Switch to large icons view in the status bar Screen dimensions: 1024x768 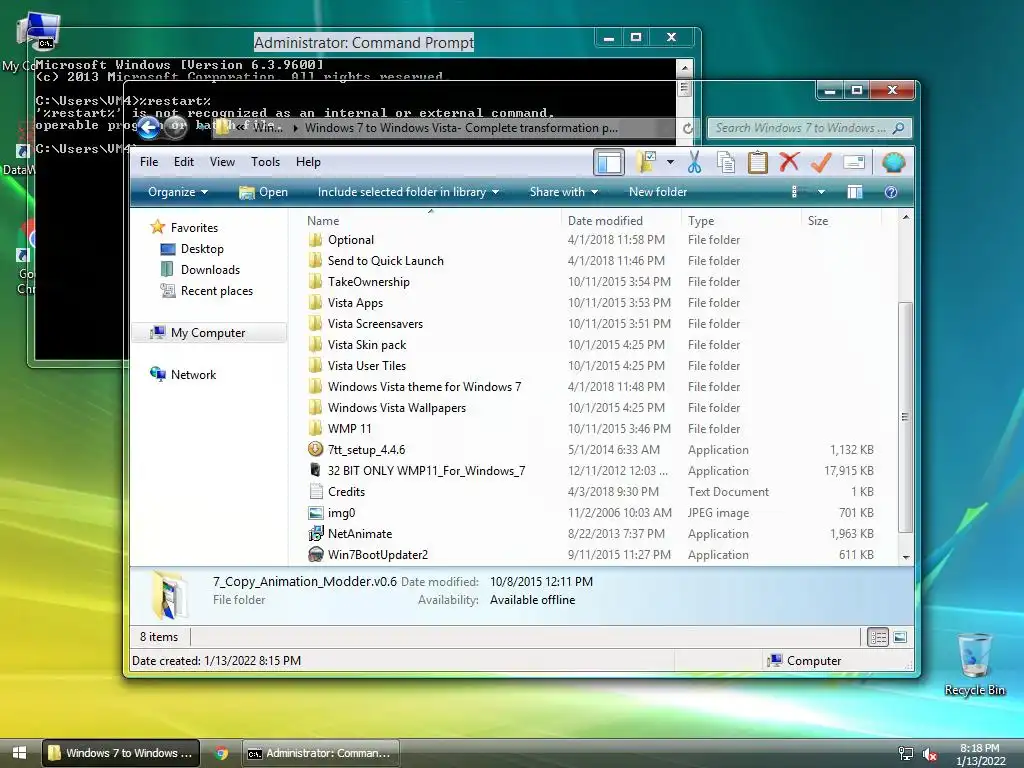[x=901, y=637]
